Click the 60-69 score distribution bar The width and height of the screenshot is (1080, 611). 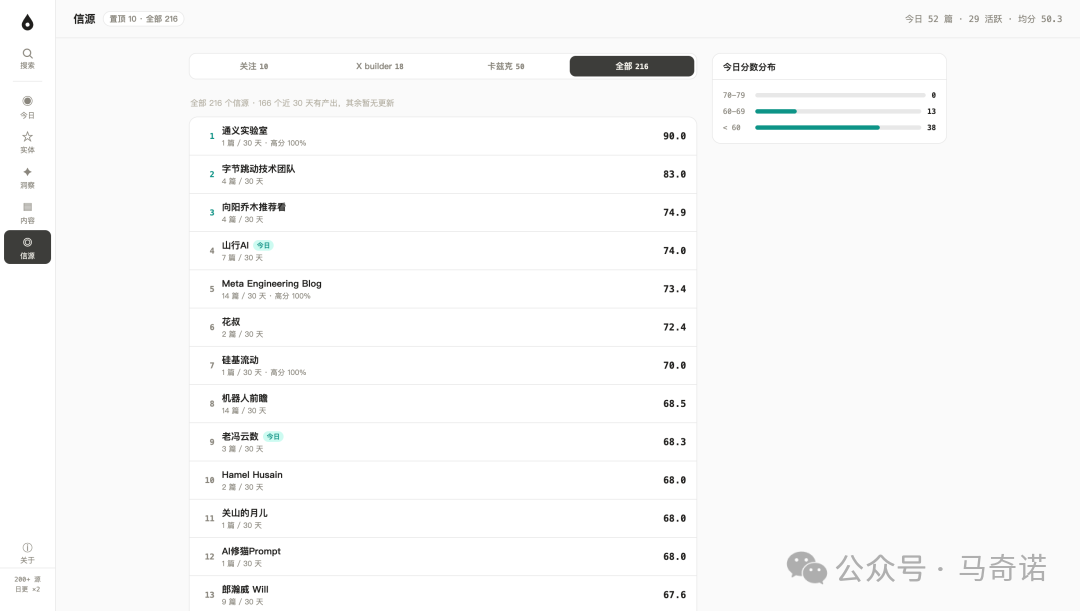point(838,111)
